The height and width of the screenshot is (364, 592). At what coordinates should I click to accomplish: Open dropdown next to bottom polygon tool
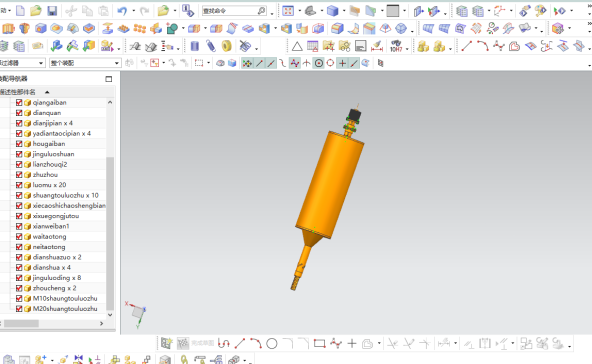tap(379, 343)
